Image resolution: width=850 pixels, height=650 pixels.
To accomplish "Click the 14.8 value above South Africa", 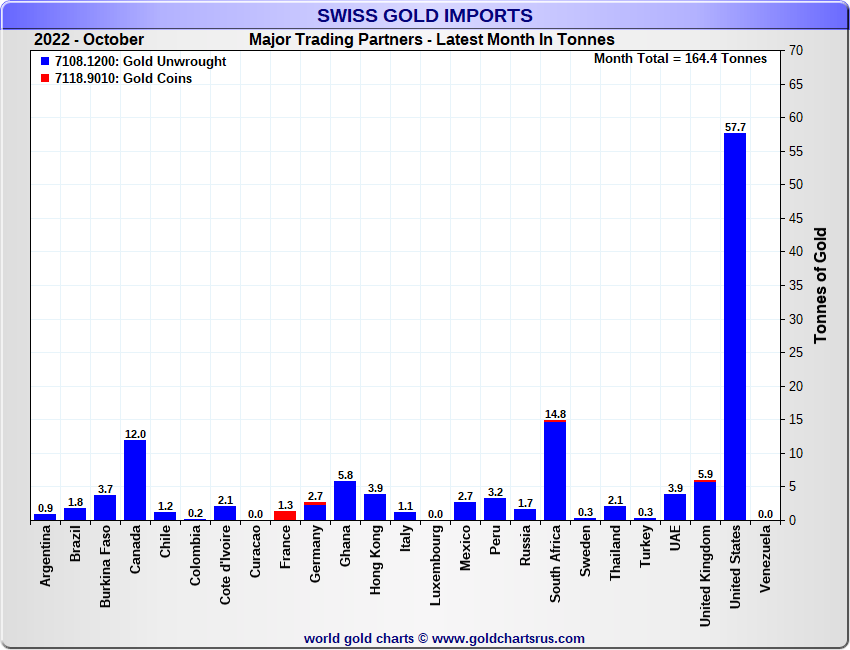I will [x=555, y=414].
